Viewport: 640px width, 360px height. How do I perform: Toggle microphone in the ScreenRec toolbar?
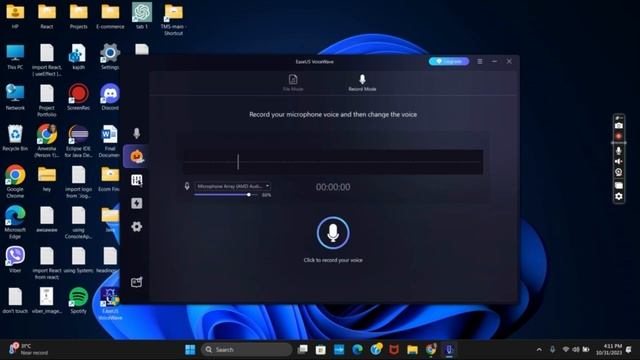(x=619, y=151)
